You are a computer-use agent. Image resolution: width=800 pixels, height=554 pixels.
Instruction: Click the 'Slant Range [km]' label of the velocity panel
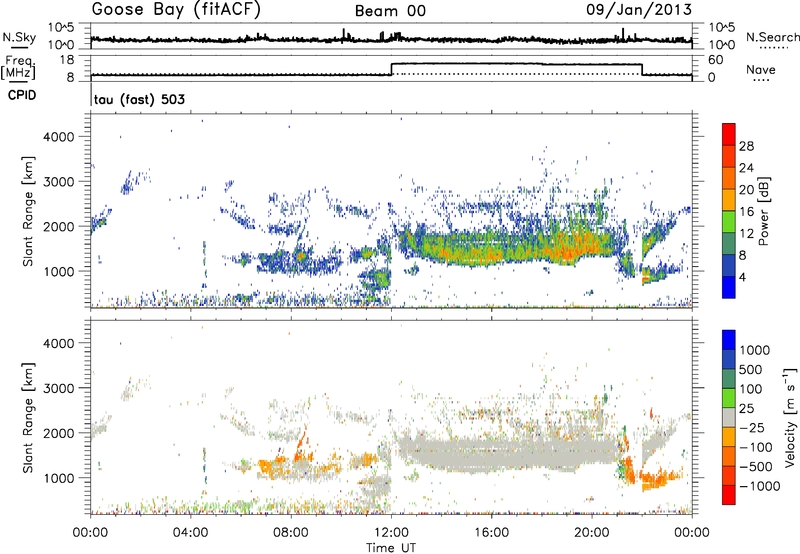[29, 417]
